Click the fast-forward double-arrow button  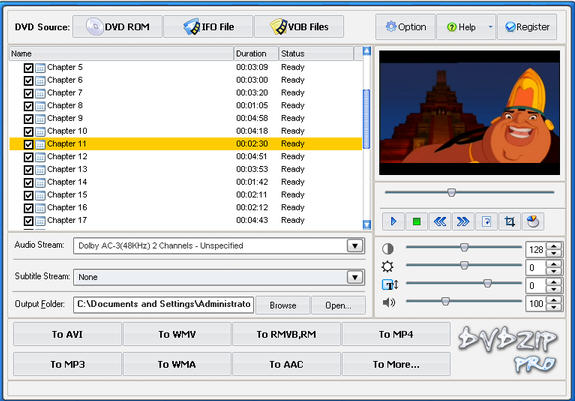point(463,221)
